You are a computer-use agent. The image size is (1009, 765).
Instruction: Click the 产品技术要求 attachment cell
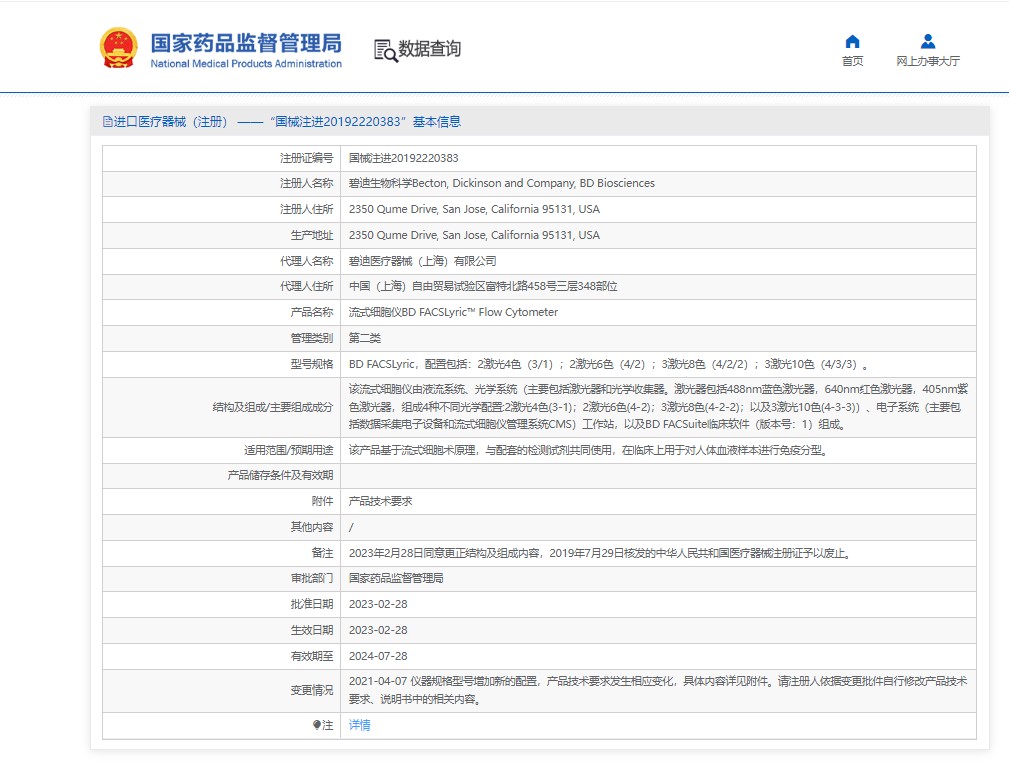pos(658,501)
